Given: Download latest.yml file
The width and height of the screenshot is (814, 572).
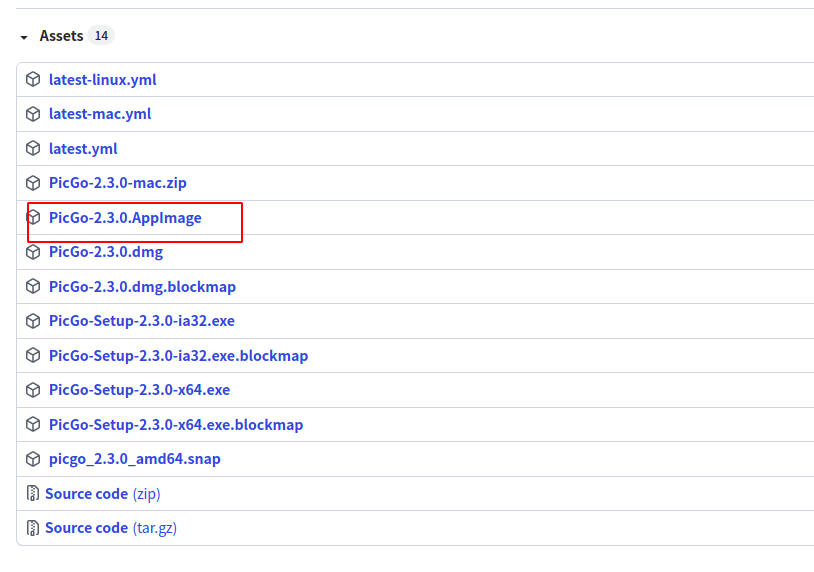Looking at the screenshot, I should [83, 149].
